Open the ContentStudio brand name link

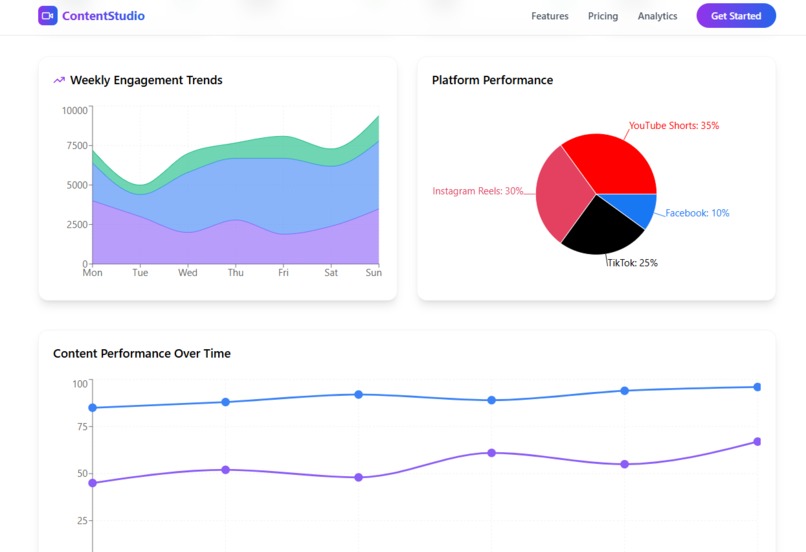[103, 16]
